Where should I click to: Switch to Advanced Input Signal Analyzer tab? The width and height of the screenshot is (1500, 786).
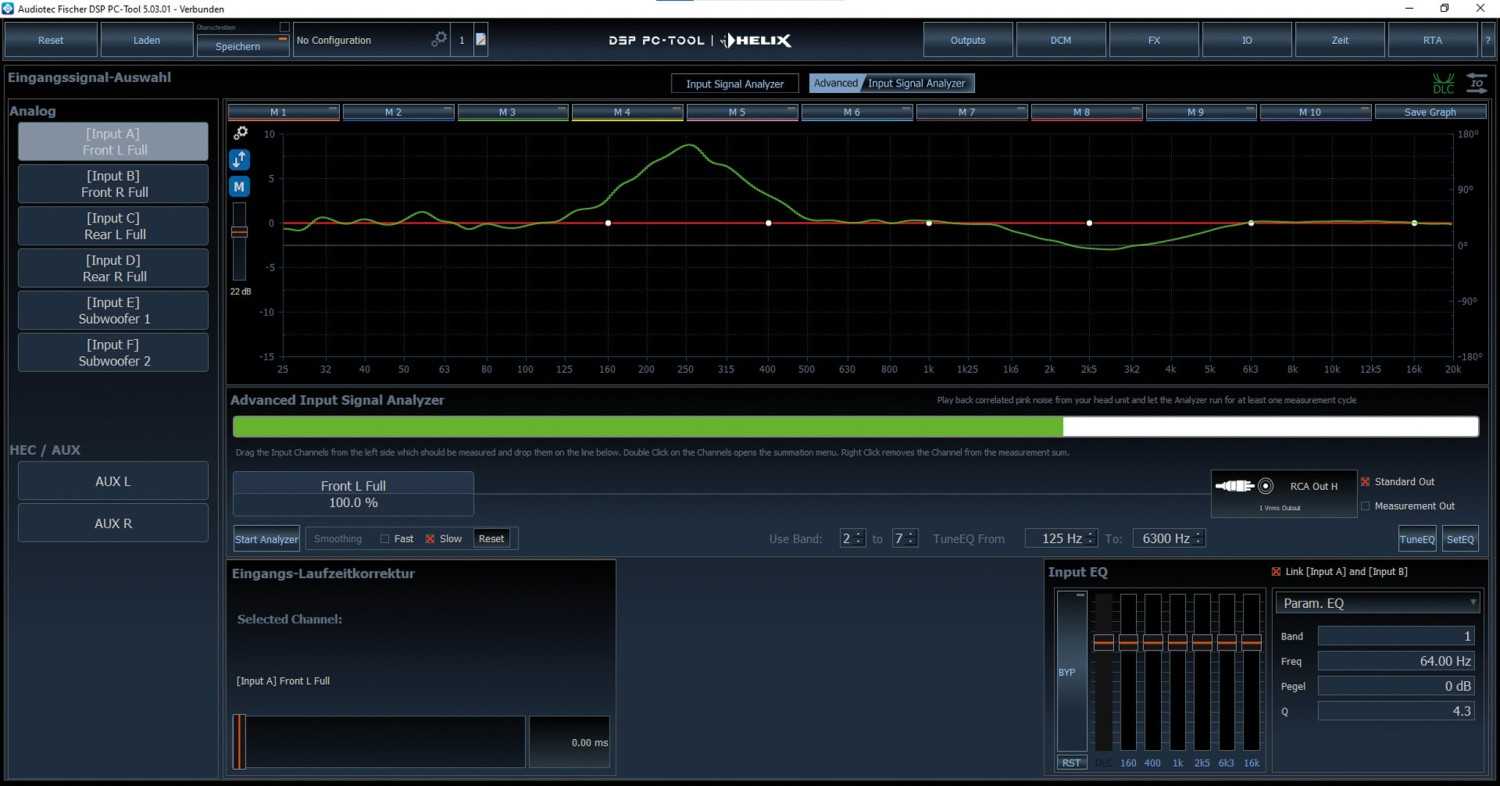point(892,84)
